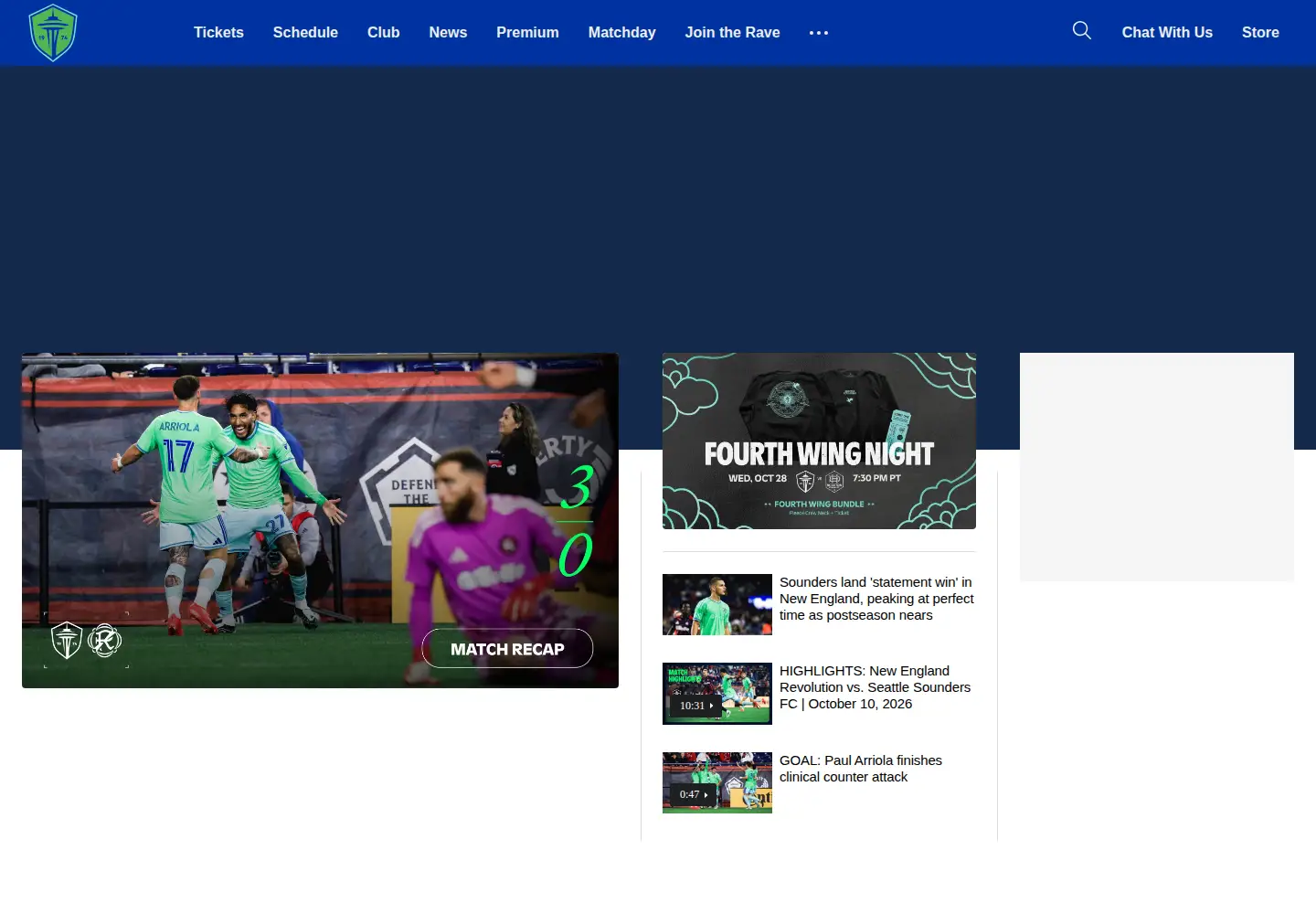
Task: Click Chat With Us
Action: click(1167, 32)
